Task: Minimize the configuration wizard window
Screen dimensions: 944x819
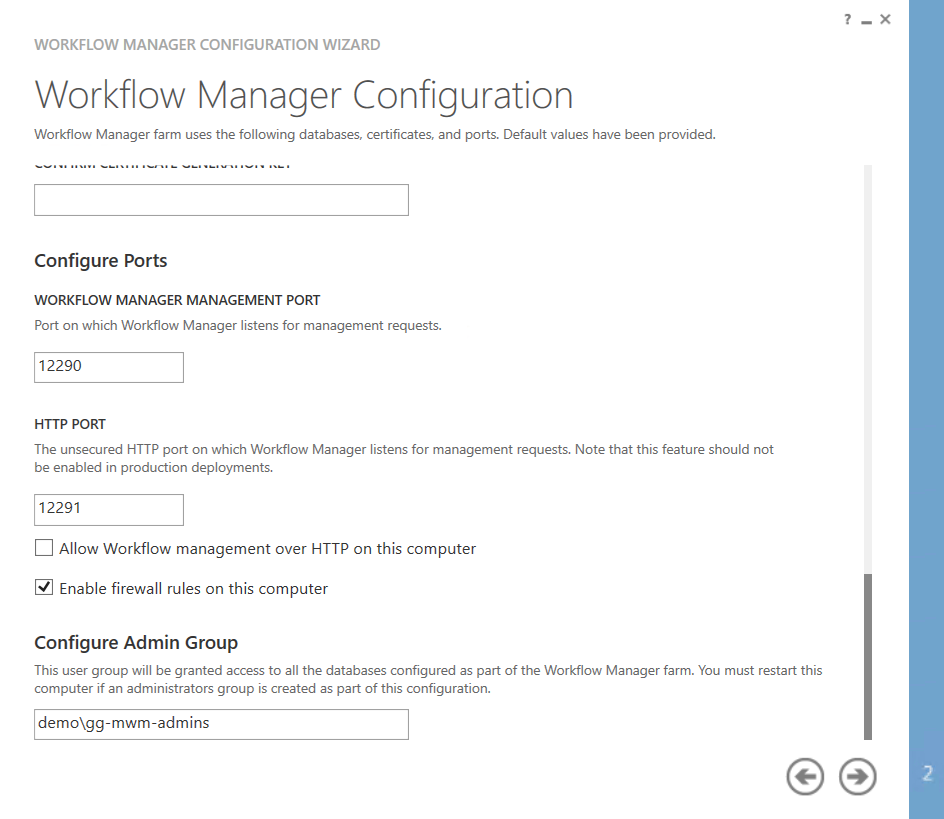Action: point(866,19)
